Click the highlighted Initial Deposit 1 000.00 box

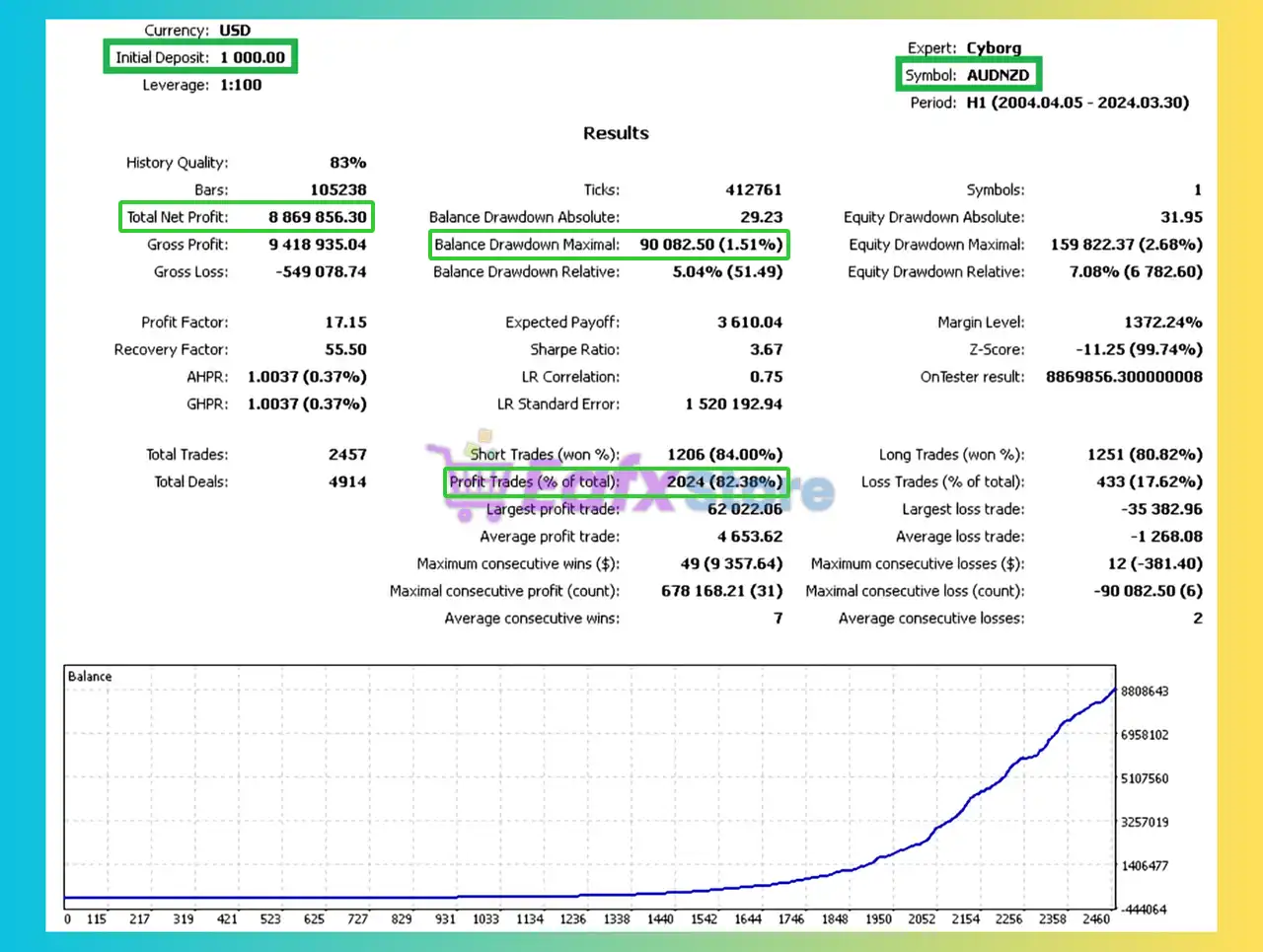(200, 57)
